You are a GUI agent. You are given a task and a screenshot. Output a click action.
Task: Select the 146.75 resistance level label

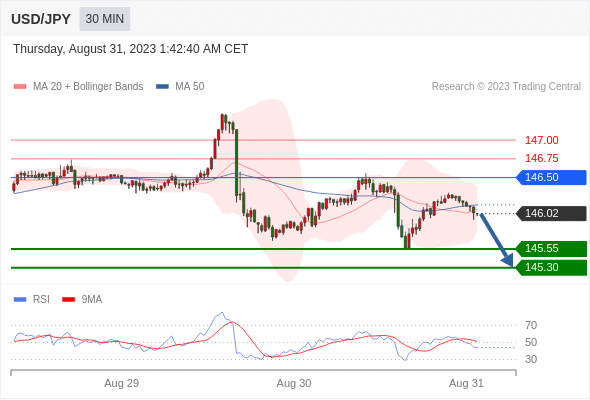point(541,158)
